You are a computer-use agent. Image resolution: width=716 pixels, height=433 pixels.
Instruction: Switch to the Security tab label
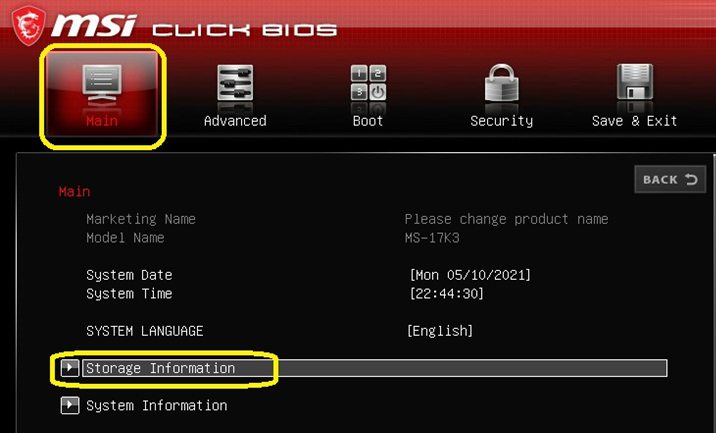click(501, 121)
